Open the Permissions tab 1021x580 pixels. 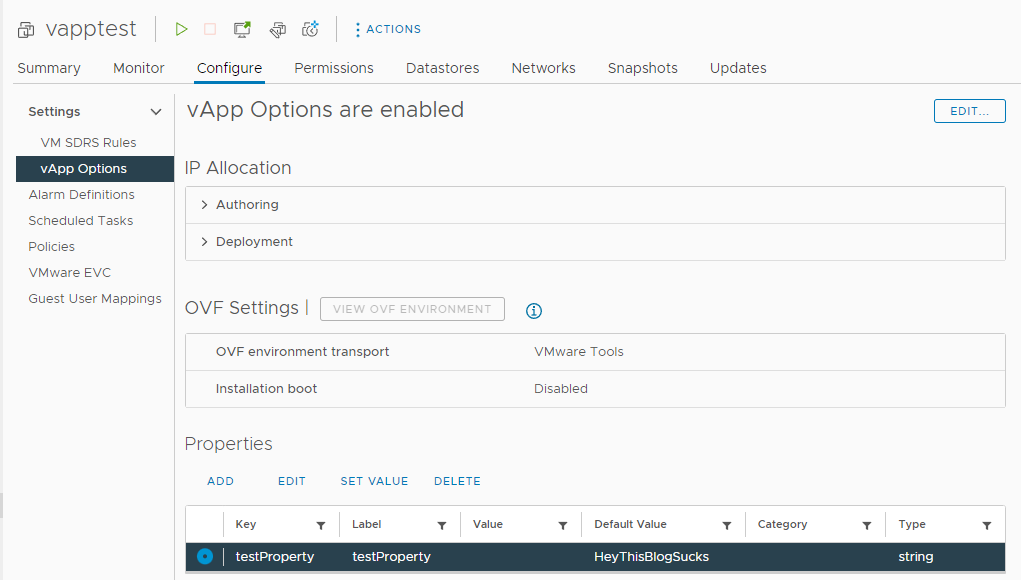[333, 68]
